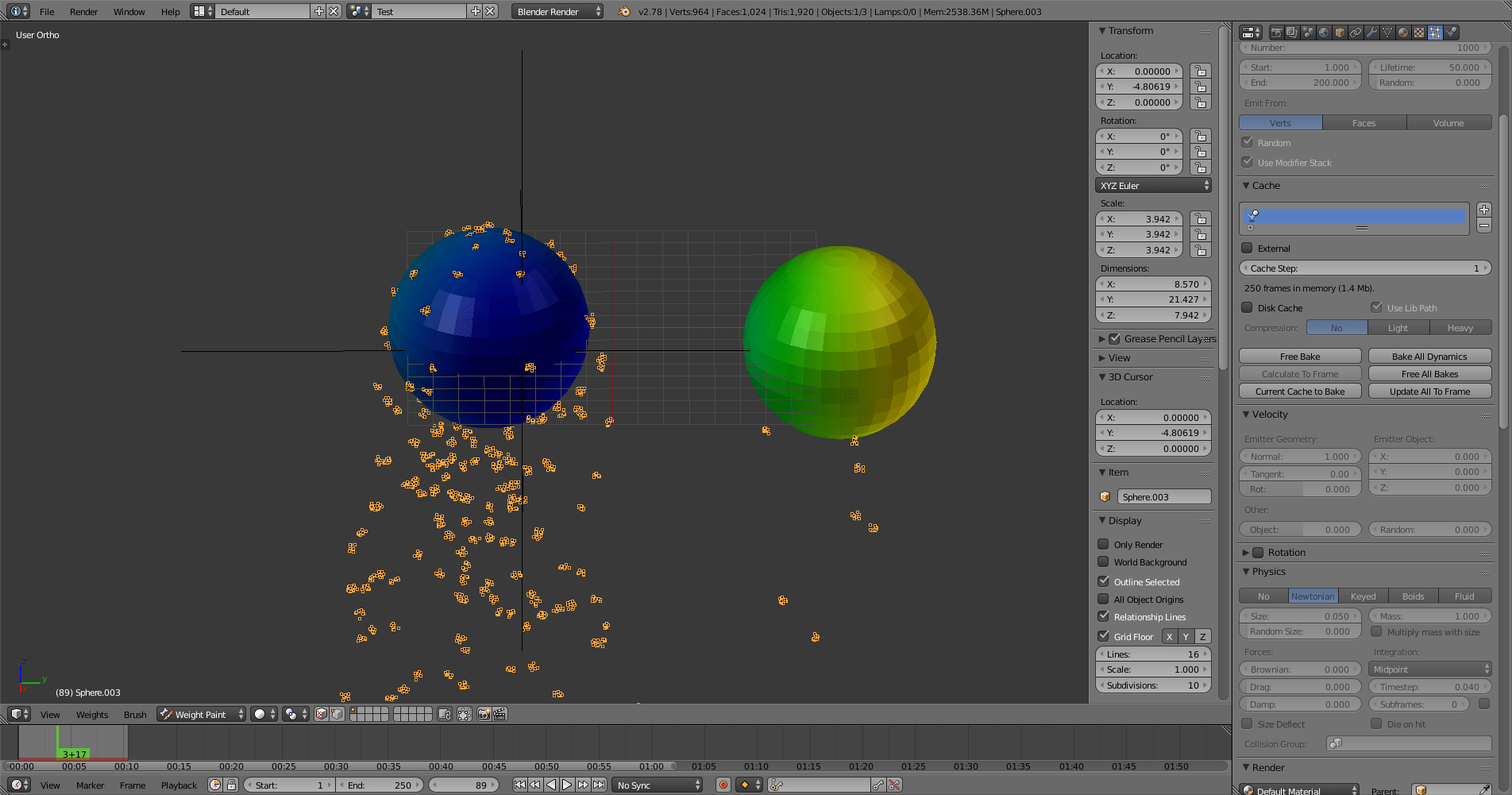
Task: Click the Playback menu in the timeline
Action: coord(179,785)
